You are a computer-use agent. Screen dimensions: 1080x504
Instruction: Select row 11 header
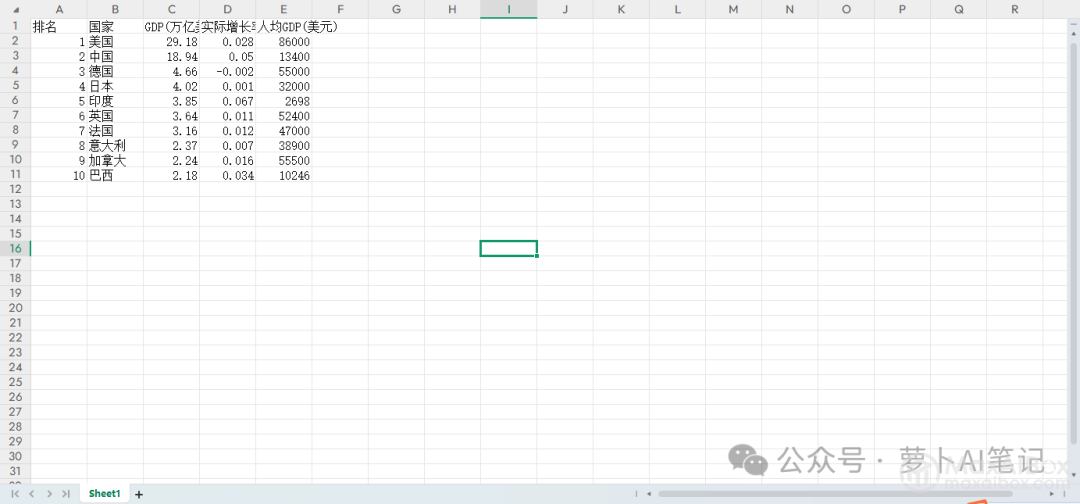(15, 175)
